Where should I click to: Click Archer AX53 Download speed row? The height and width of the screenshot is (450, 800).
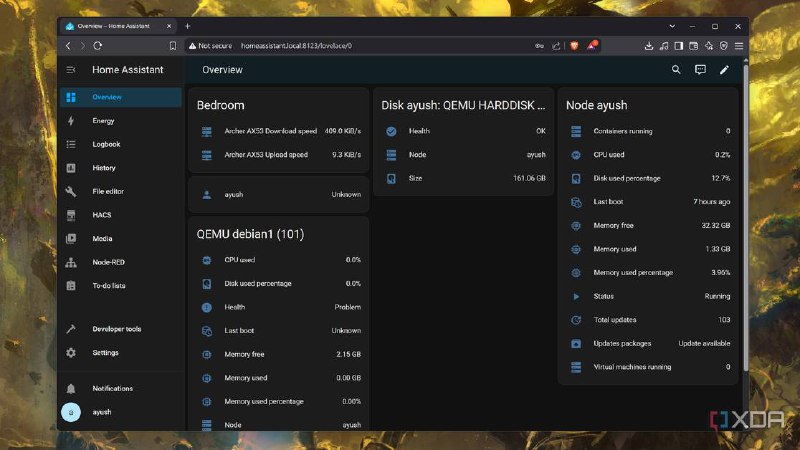(279, 131)
